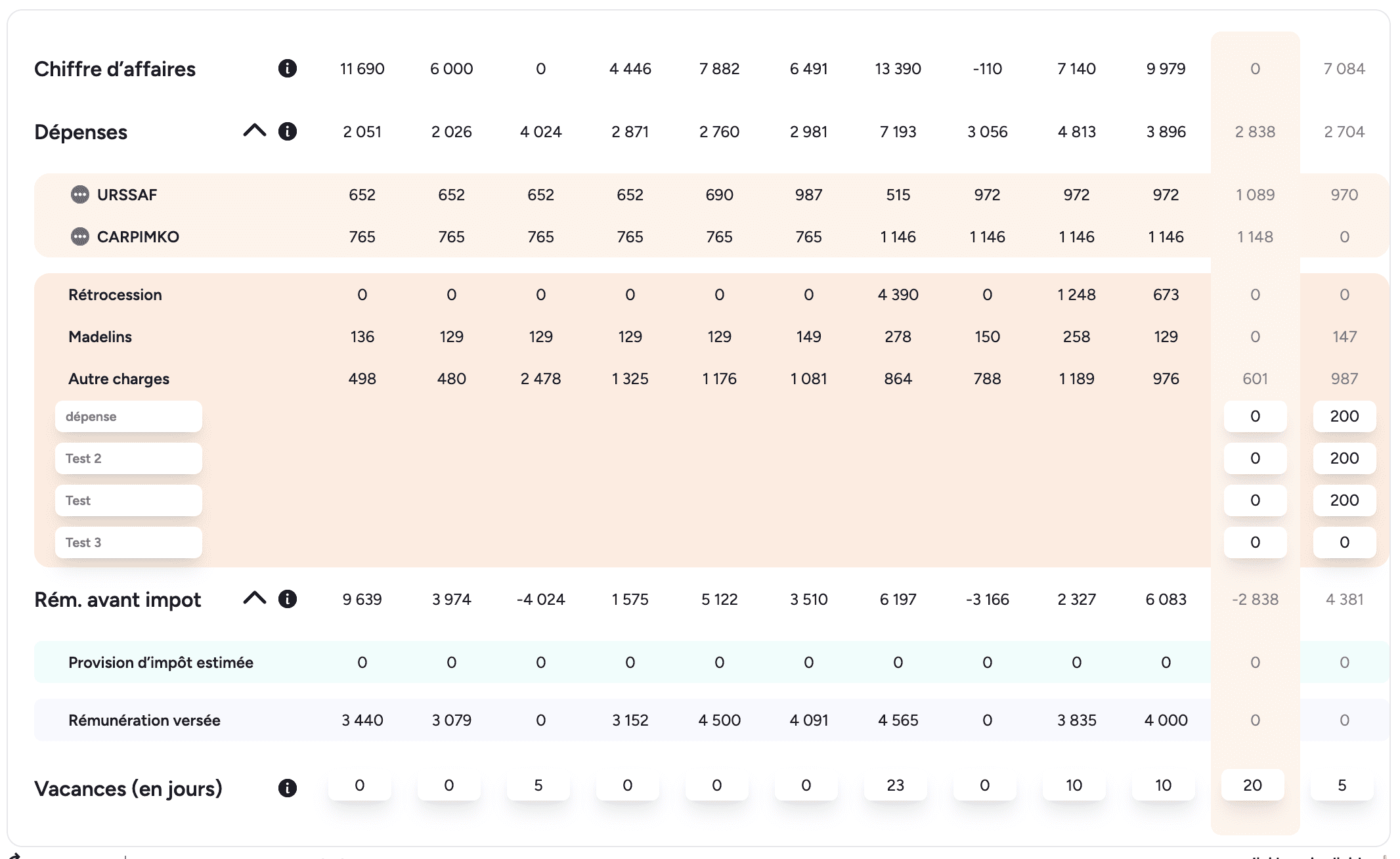The image size is (1400, 859).
Task: Collapse the Rém. avant impot chevron
Action: click(254, 598)
